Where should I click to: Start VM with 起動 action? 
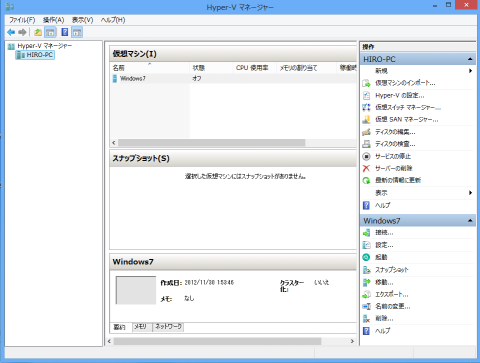tap(381, 257)
